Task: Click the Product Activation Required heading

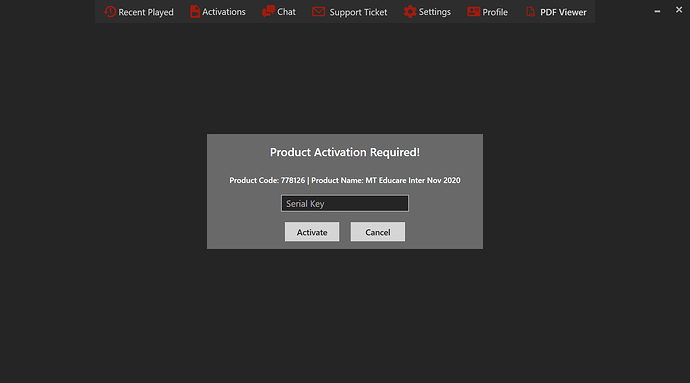Action: [345, 152]
